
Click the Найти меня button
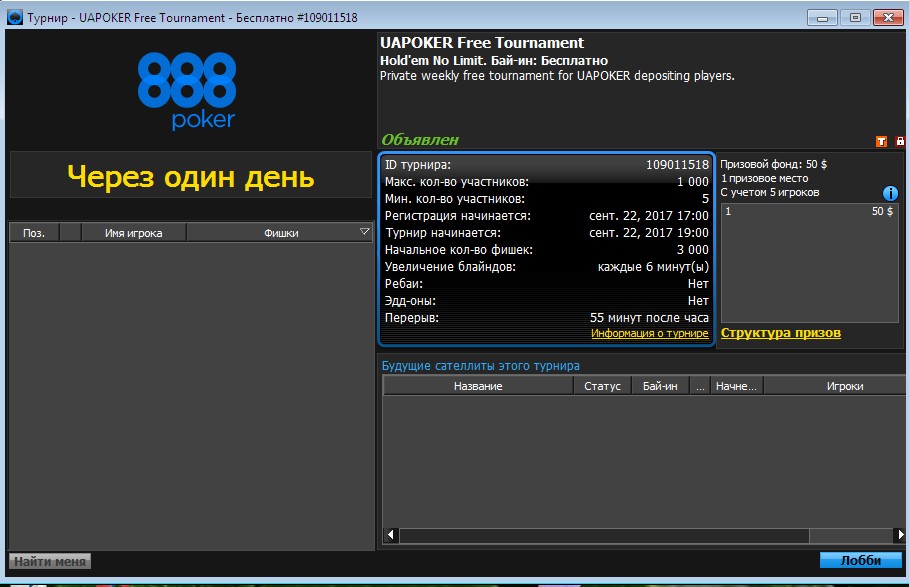(50, 561)
